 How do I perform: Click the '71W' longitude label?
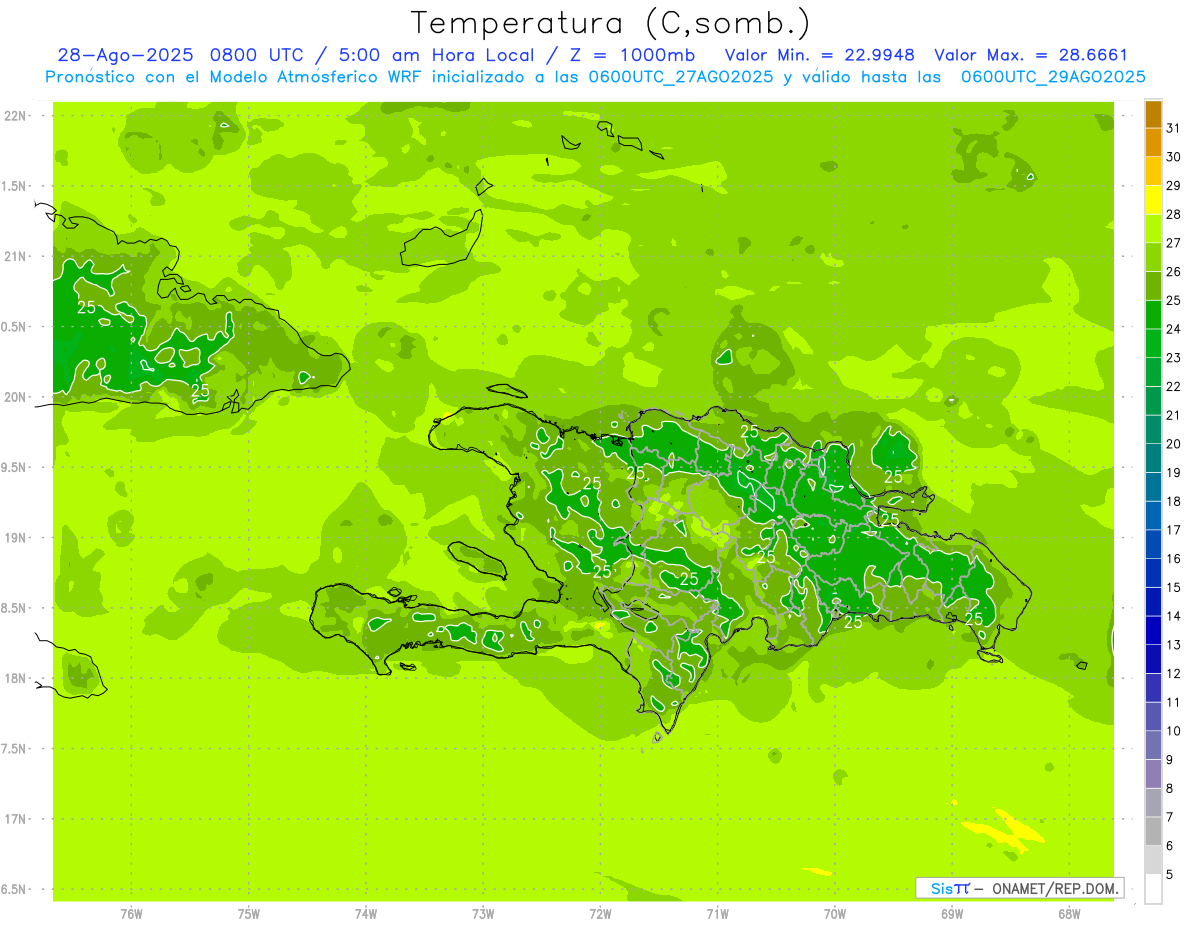(x=717, y=913)
